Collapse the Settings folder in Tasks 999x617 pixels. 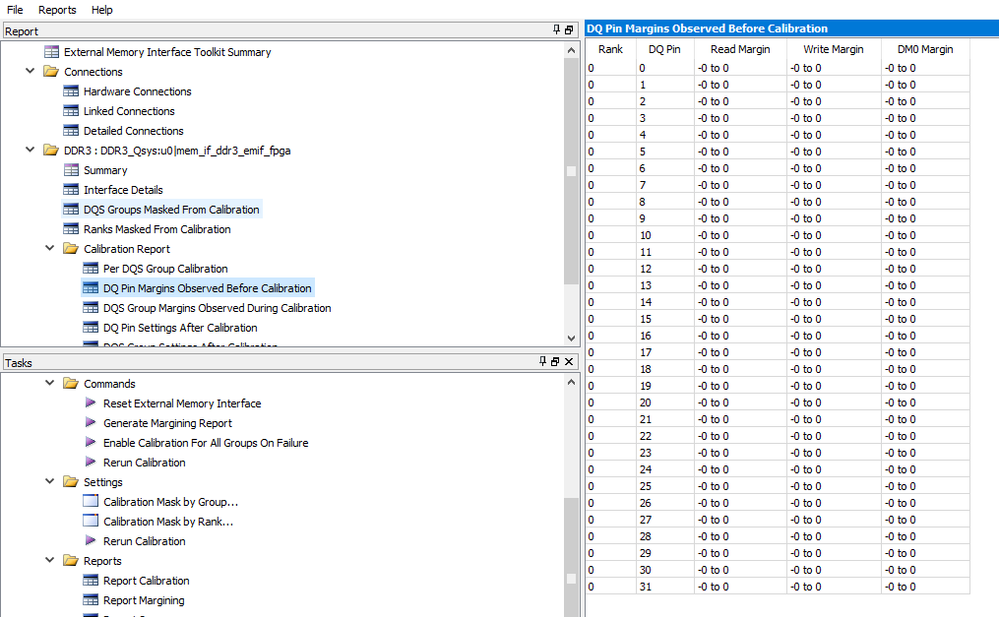click(51, 482)
